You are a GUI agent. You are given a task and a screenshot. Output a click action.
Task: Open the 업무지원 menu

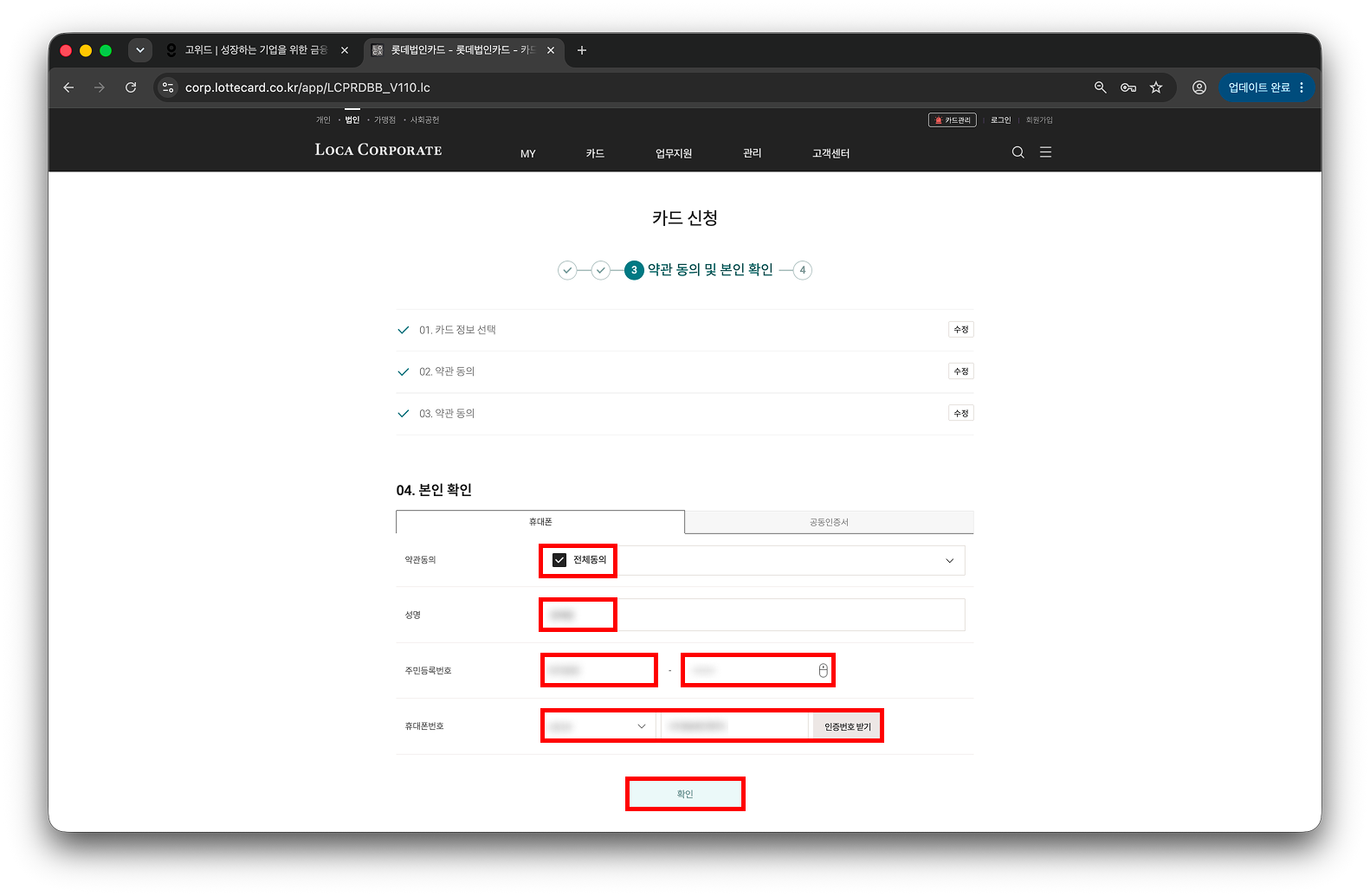[x=674, y=153]
